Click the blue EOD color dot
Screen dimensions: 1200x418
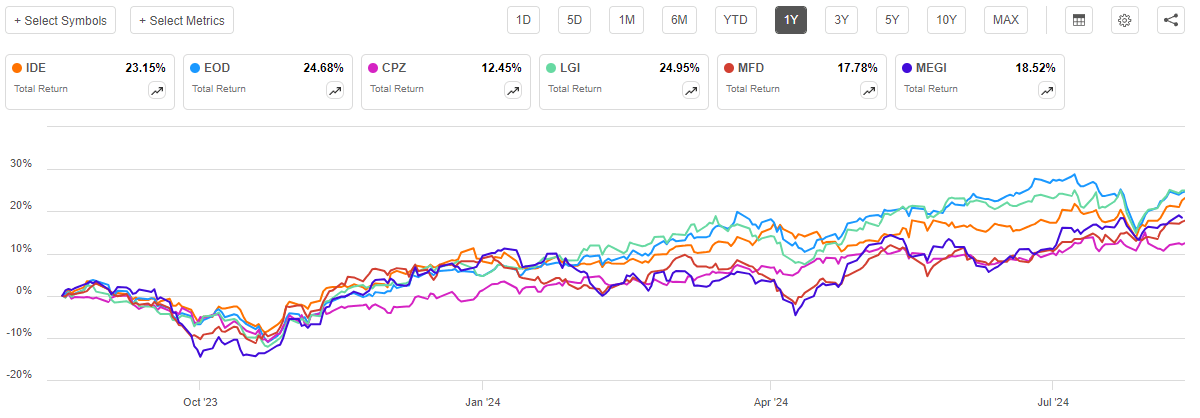pos(196,68)
